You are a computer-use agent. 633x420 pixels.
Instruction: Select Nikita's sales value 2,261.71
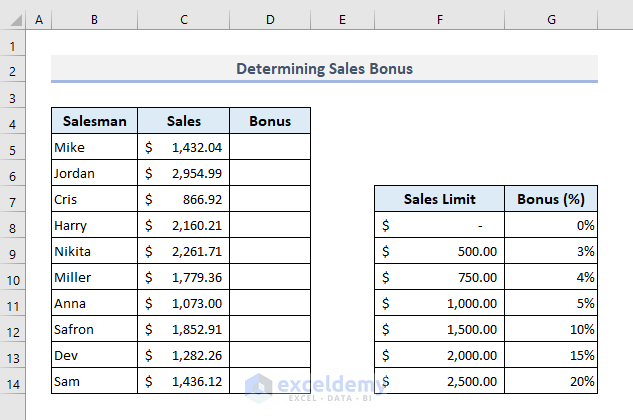[x=184, y=252]
